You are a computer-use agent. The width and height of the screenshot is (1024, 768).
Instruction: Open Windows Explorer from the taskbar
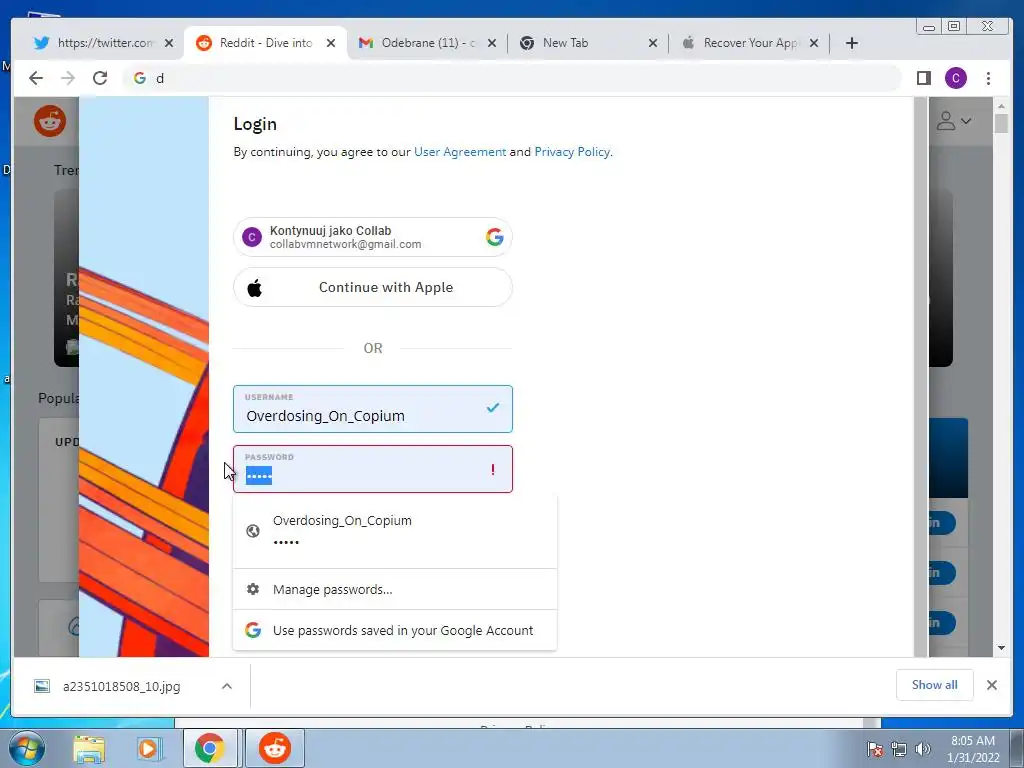point(89,748)
